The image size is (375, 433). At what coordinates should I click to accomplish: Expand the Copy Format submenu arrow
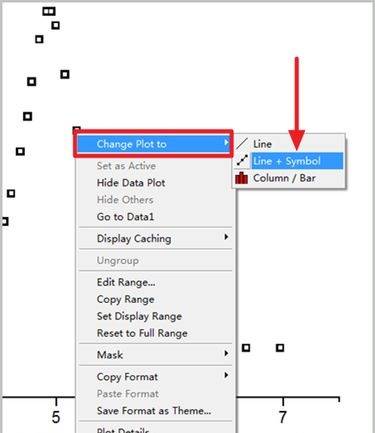(x=226, y=375)
